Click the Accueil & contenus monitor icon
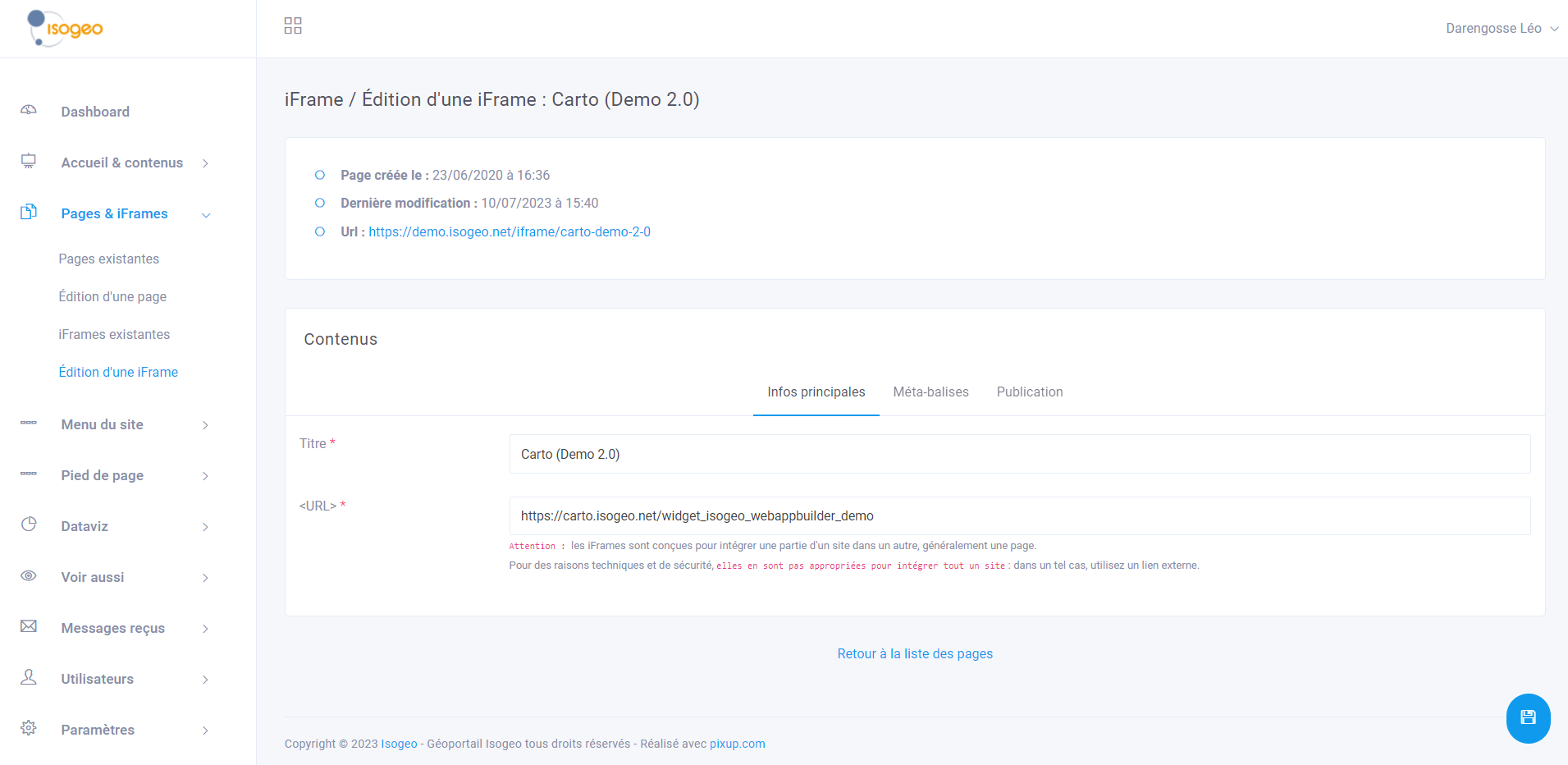This screenshot has height=765, width=1568. 29,161
